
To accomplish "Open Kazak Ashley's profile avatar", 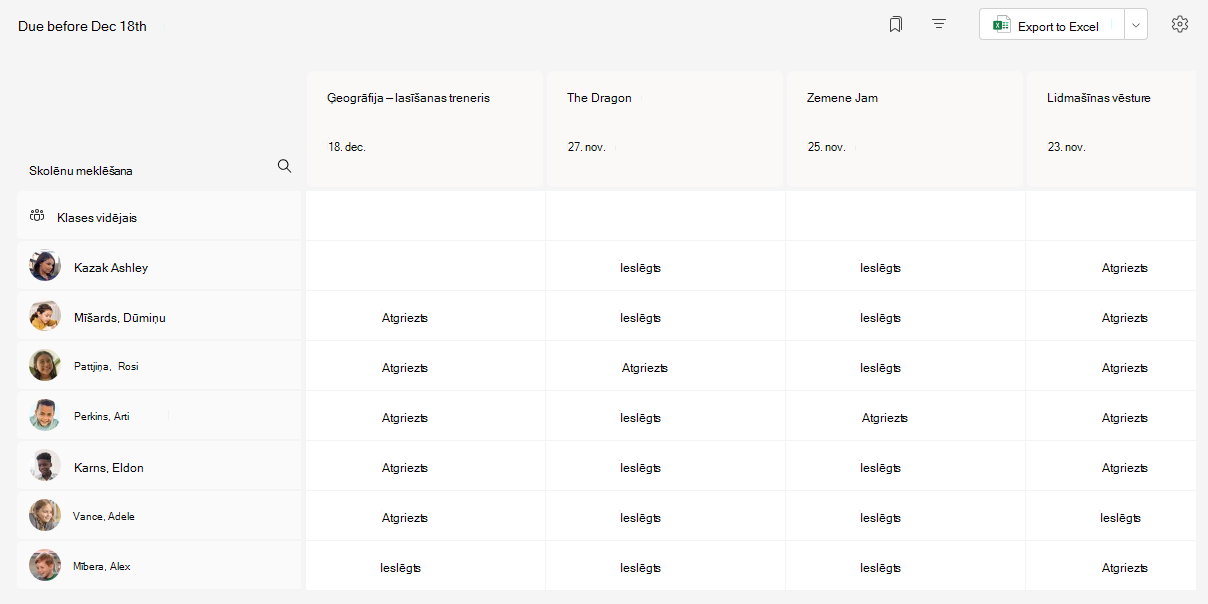I will 45,266.
